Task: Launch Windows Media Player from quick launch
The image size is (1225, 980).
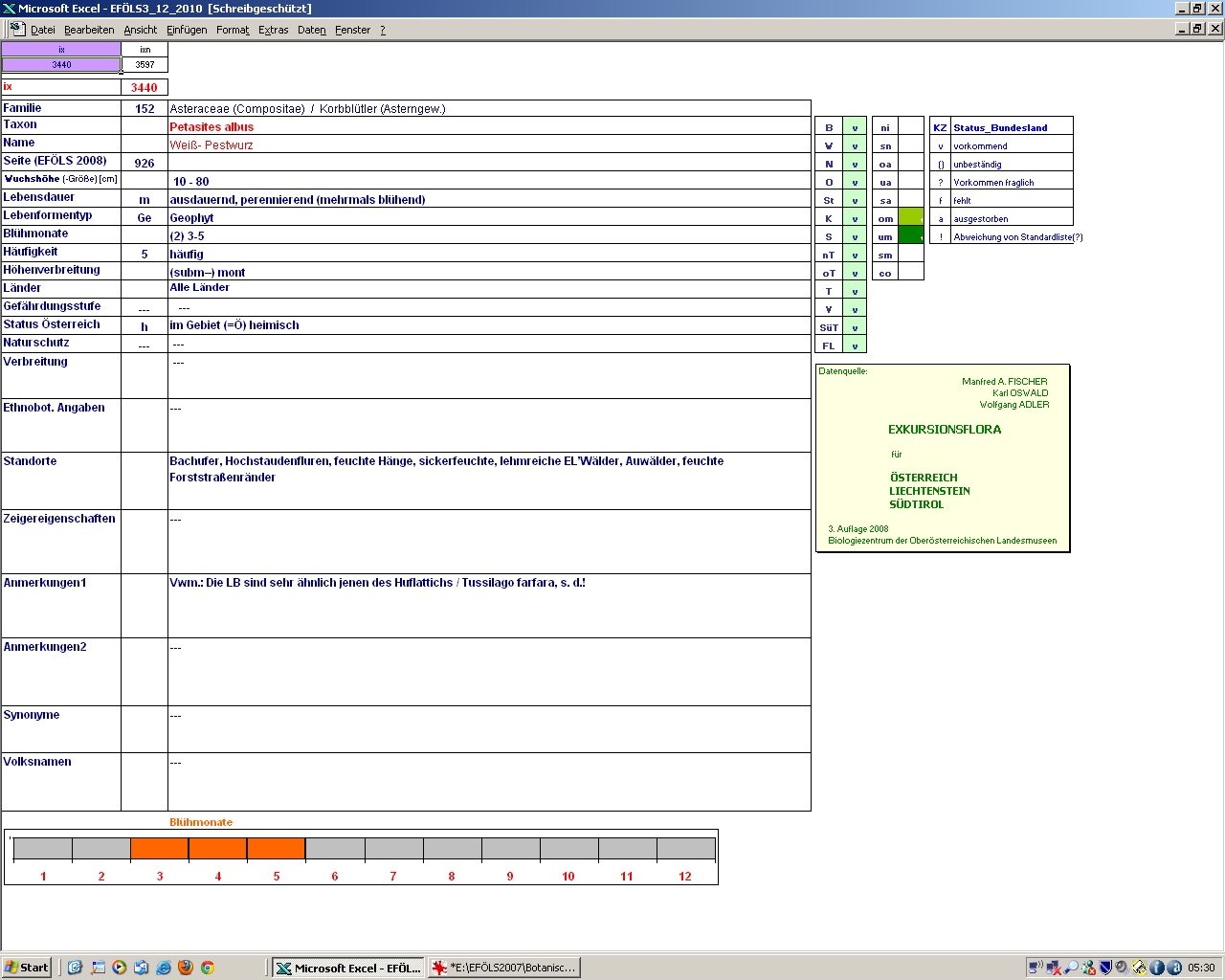Action: tap(120, 968)
